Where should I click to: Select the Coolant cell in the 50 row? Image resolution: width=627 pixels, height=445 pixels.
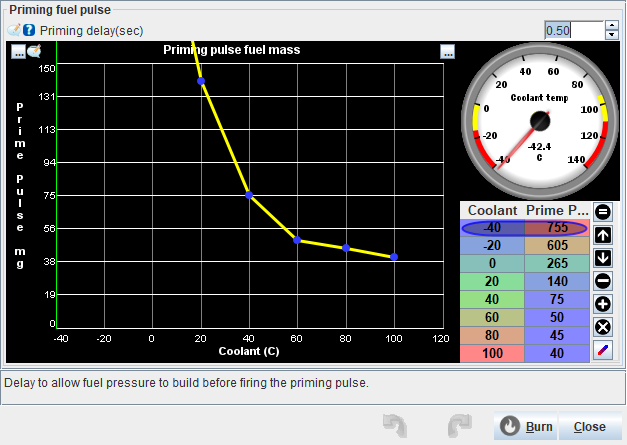492,317
